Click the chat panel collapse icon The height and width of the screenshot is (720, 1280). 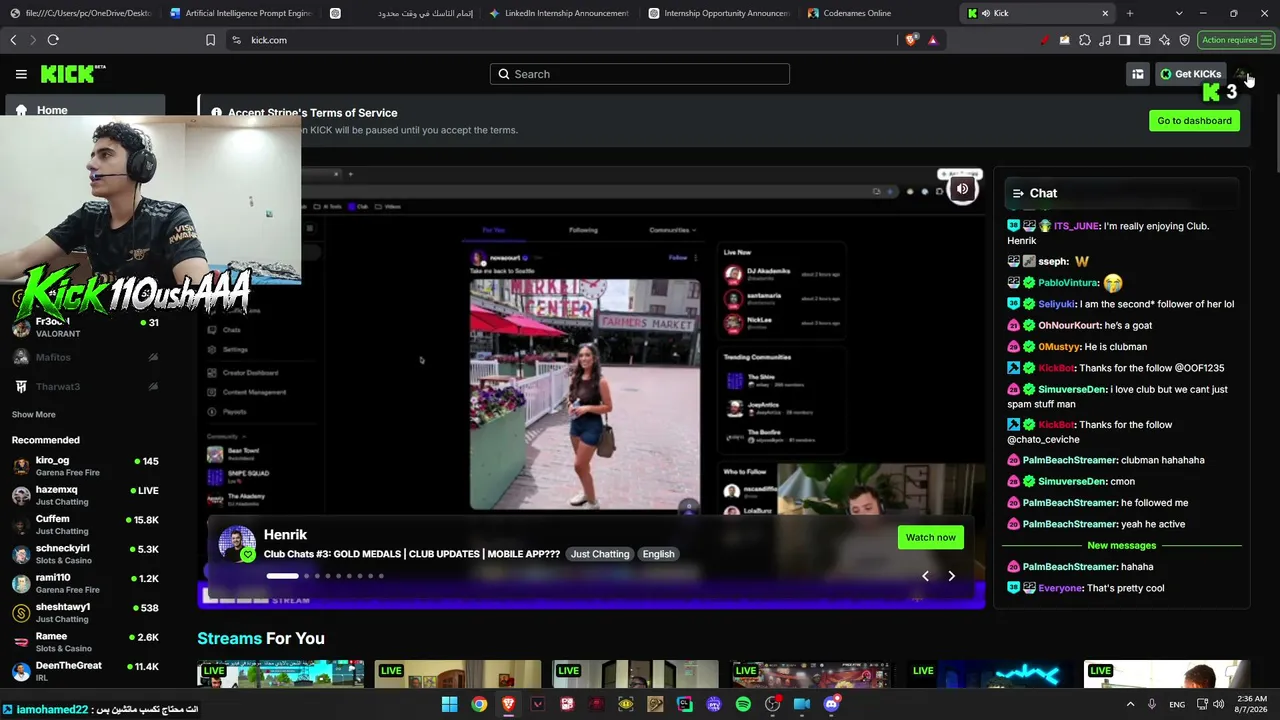[1018, 193]
